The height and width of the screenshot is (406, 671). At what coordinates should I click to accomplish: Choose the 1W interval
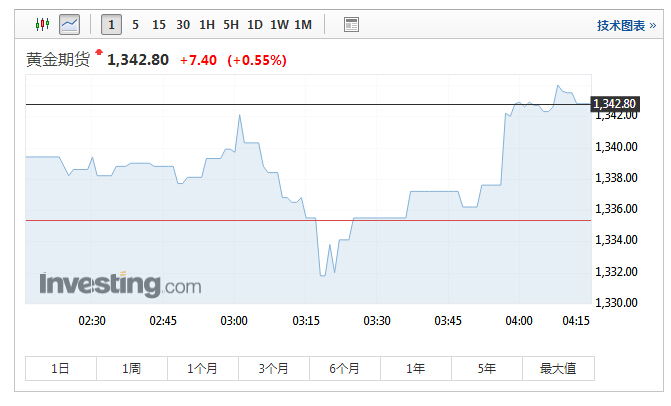point(279,24)
